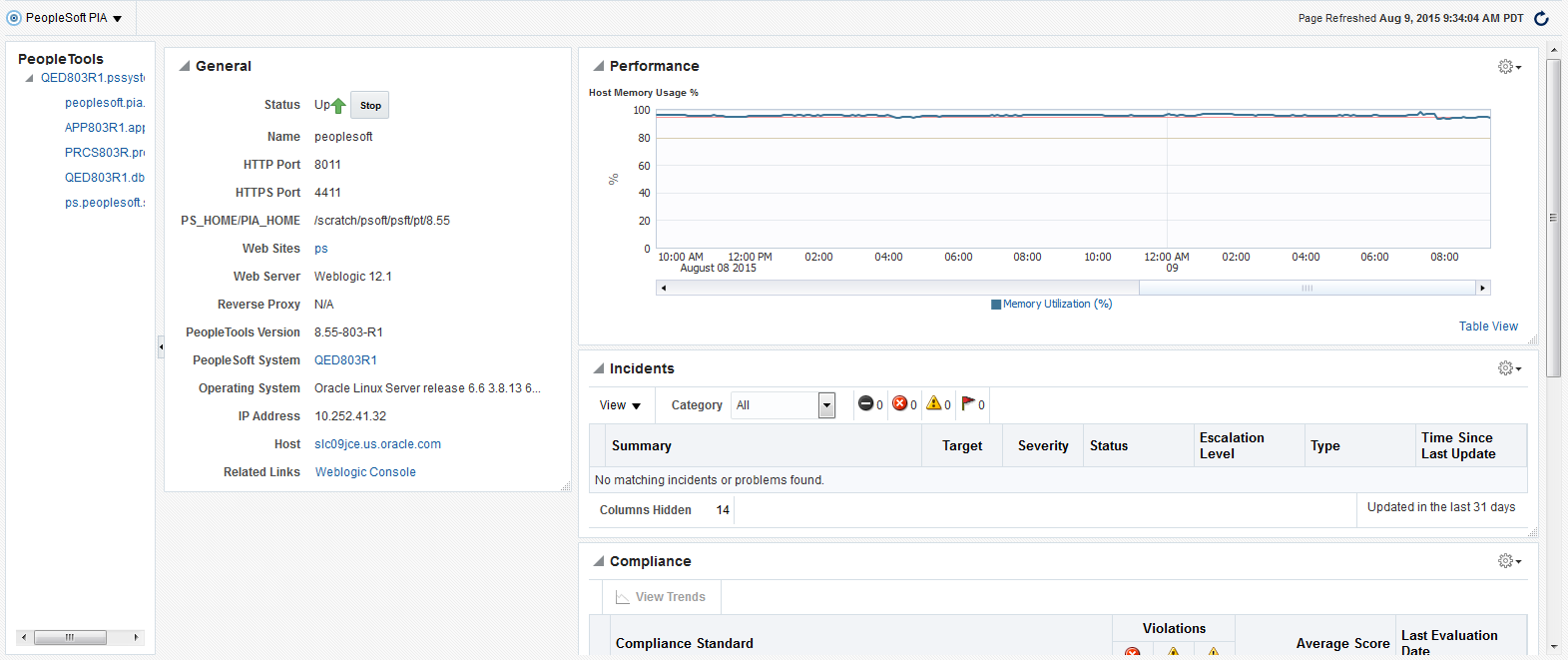Open the Incidents panel gear menu
This screenshot has width=1568, height=660.
click(x=1509, y=368)
